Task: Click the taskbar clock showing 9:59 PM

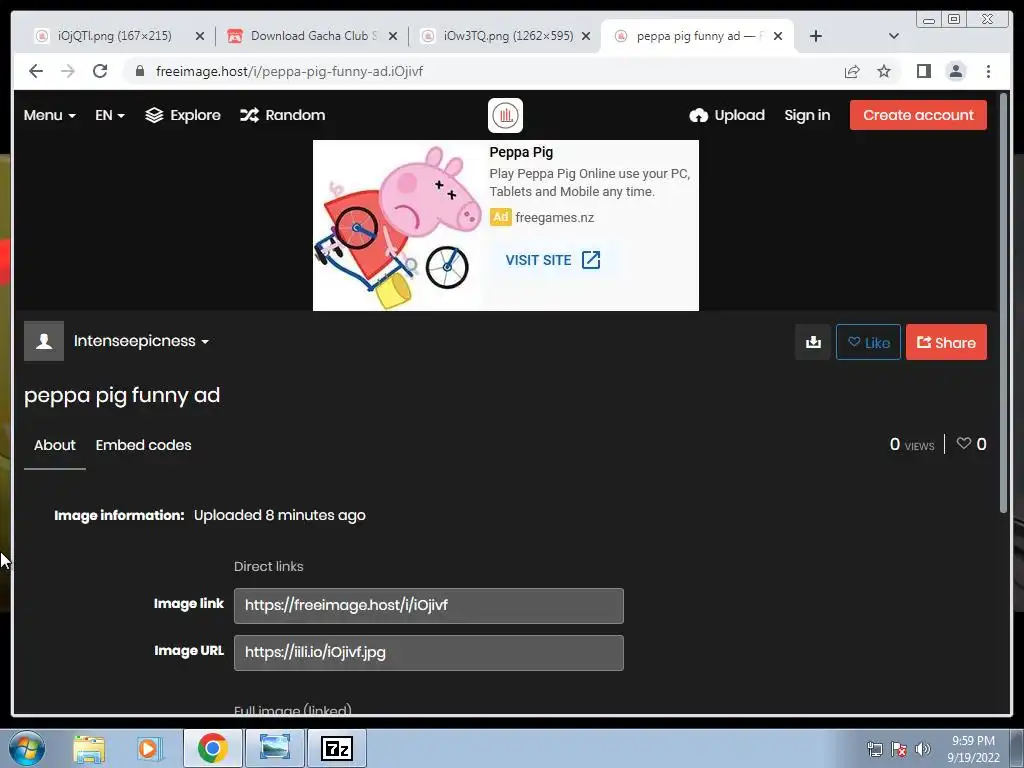Action: click(x=973, y=749)
